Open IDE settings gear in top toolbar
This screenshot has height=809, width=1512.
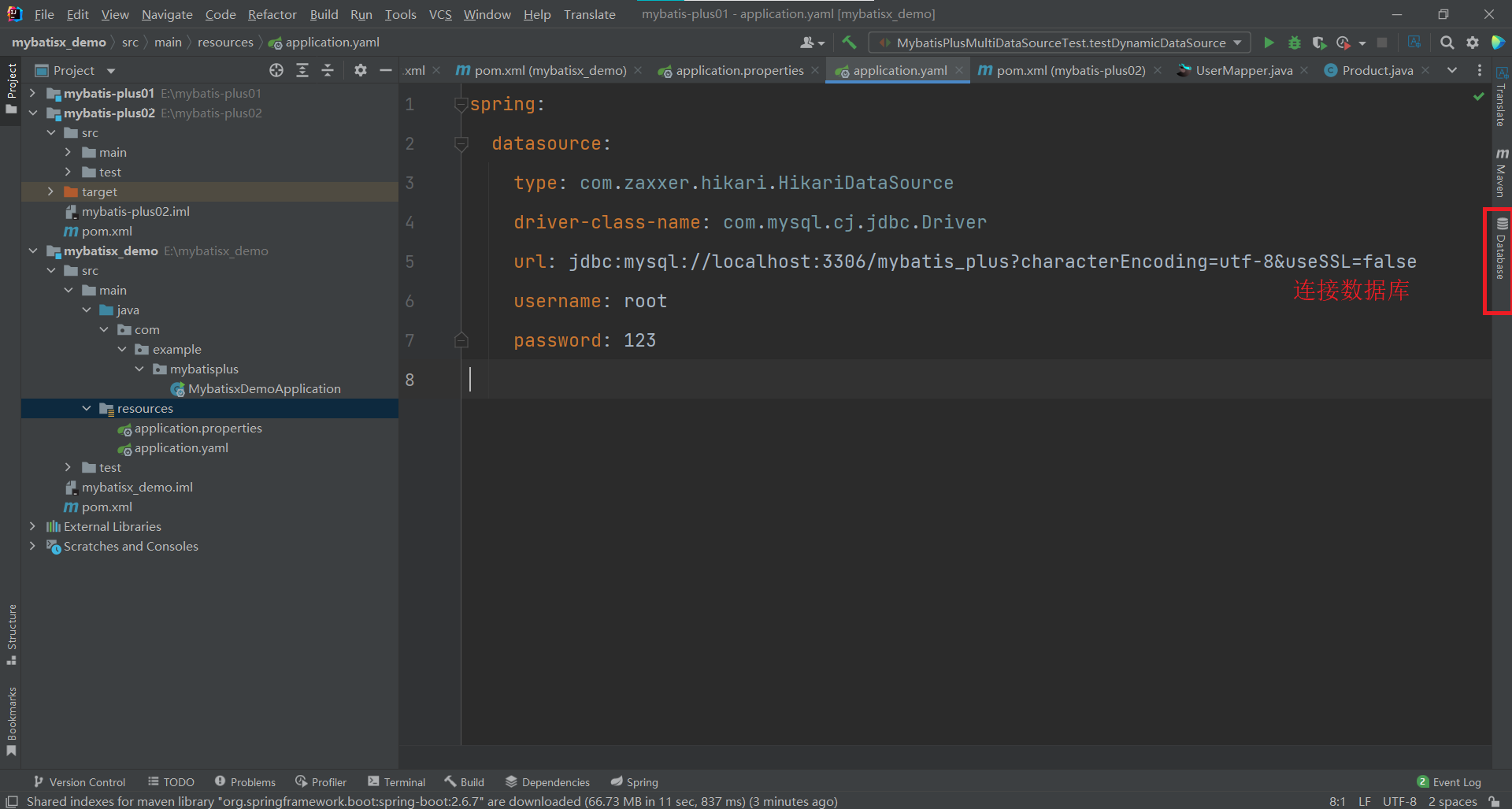point(1472,43)
